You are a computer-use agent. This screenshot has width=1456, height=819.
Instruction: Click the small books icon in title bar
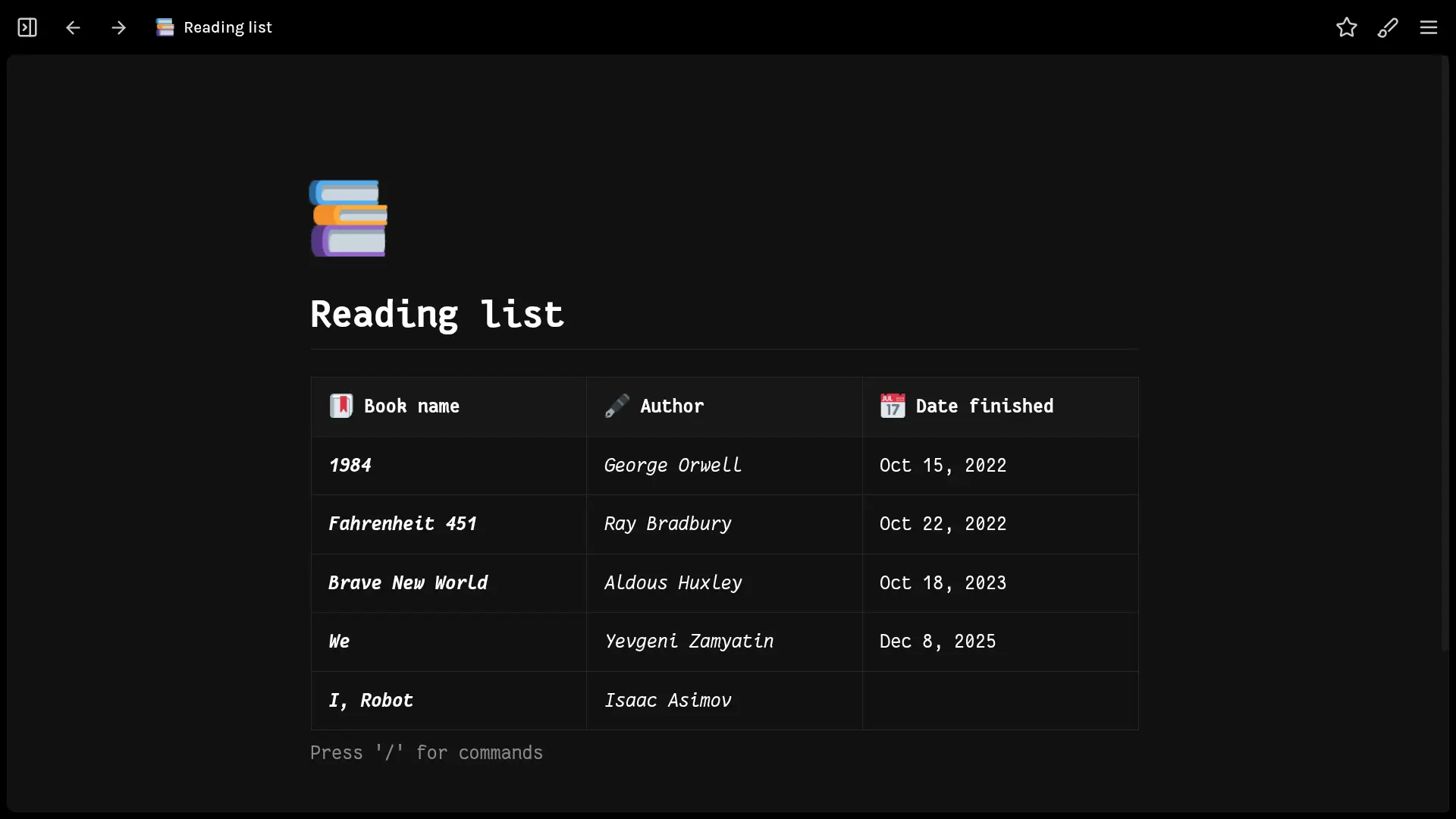click(x=165, y=28)
